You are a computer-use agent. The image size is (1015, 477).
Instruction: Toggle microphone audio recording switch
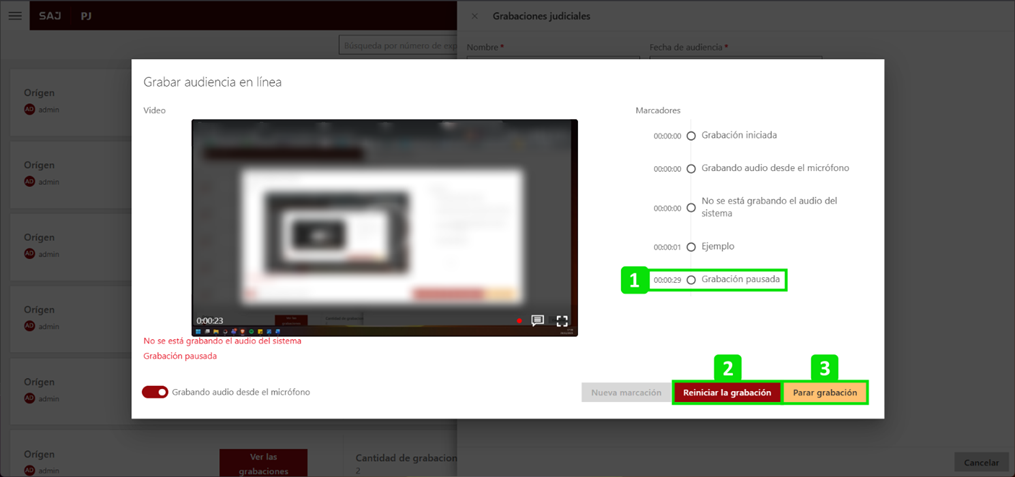(155, 392)
